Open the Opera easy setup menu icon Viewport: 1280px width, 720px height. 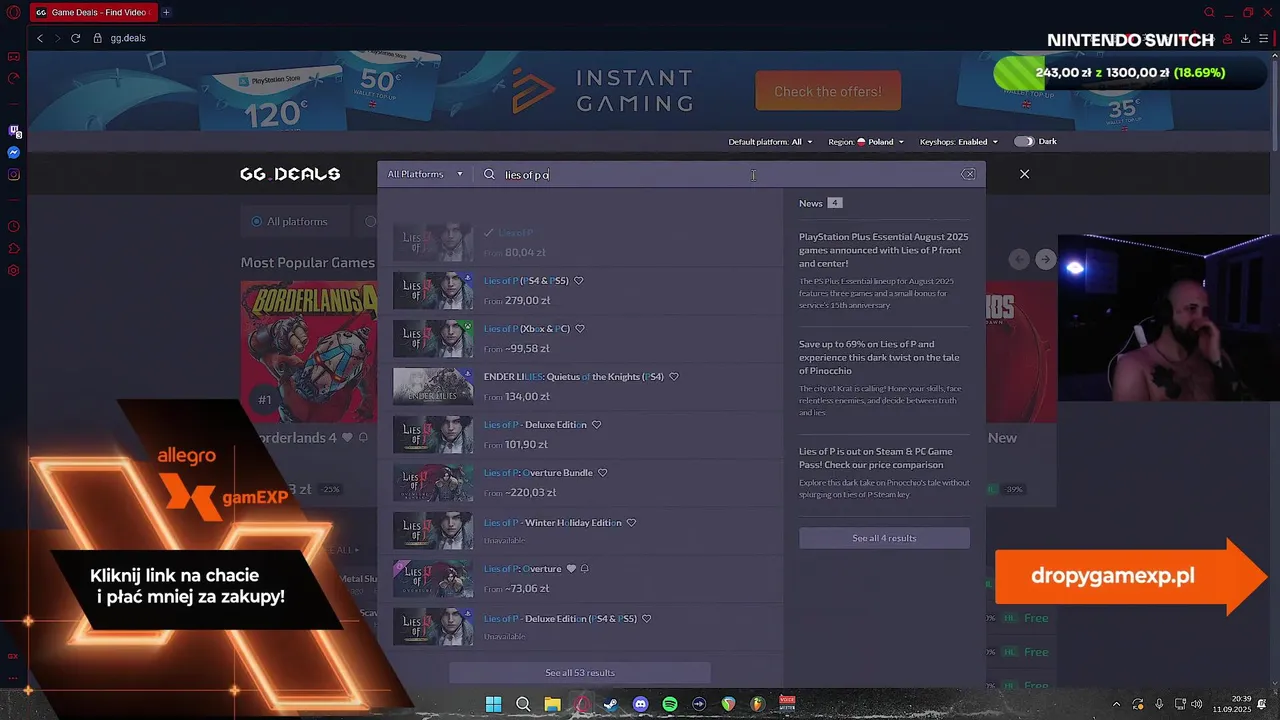pos(1264,38)
